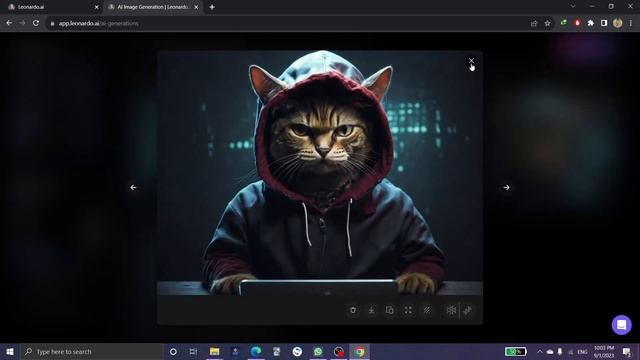Bookmark this page with the star
The width and height of the screenshot is (640, 360).
coord(547,23)
